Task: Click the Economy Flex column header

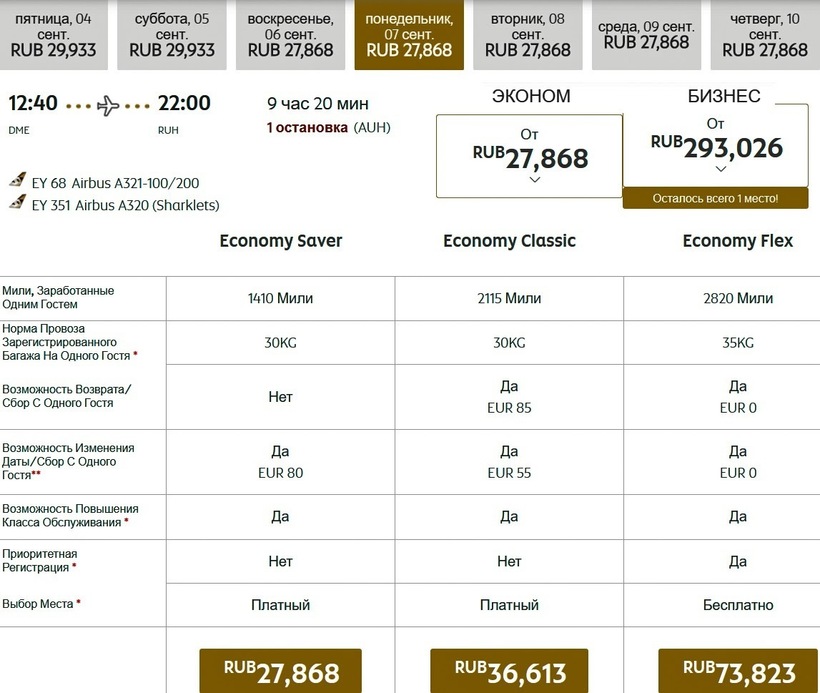Action: [737, 241]
